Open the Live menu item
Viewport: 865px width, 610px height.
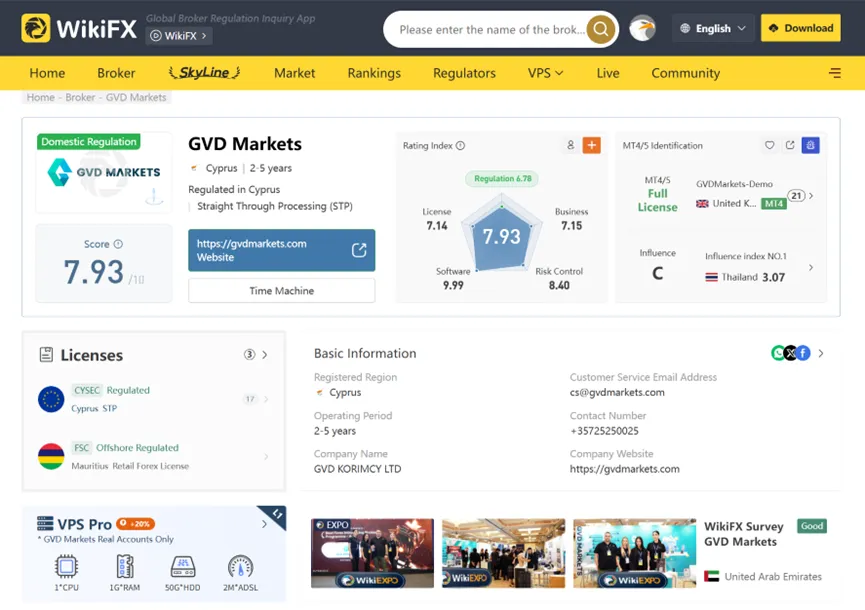point(607,73)
